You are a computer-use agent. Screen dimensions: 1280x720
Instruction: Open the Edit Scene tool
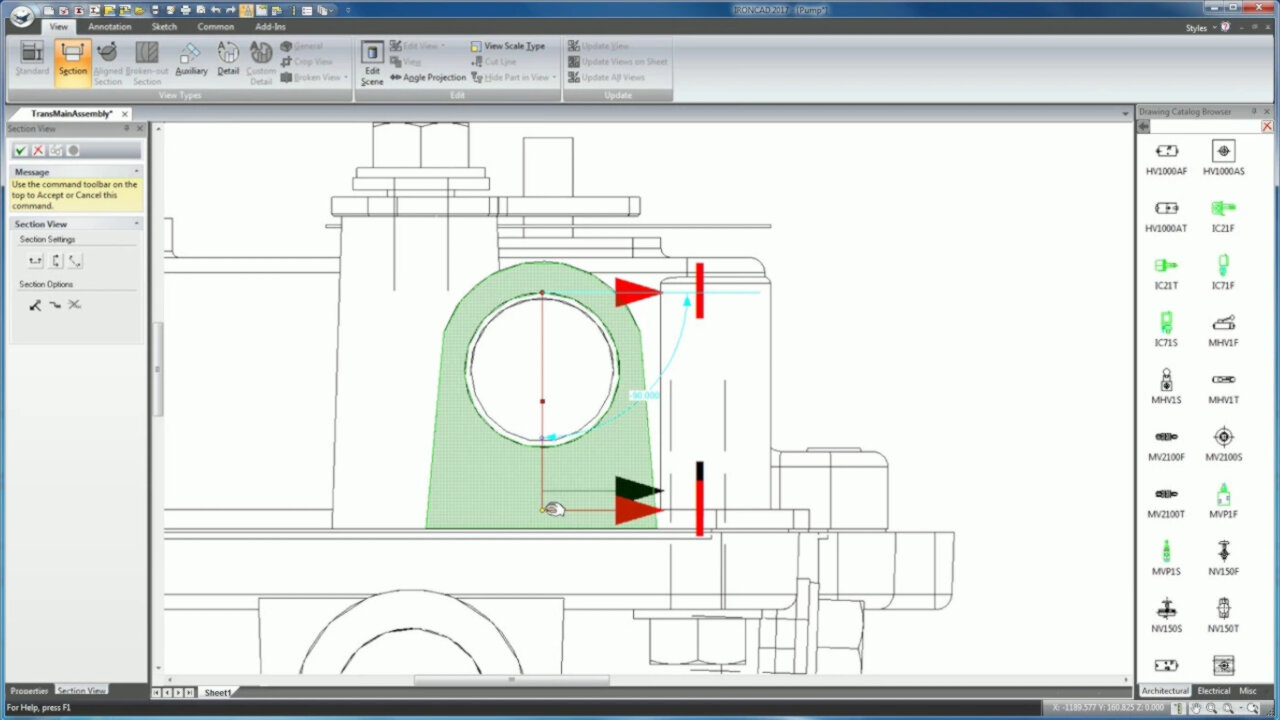[371, 60]
